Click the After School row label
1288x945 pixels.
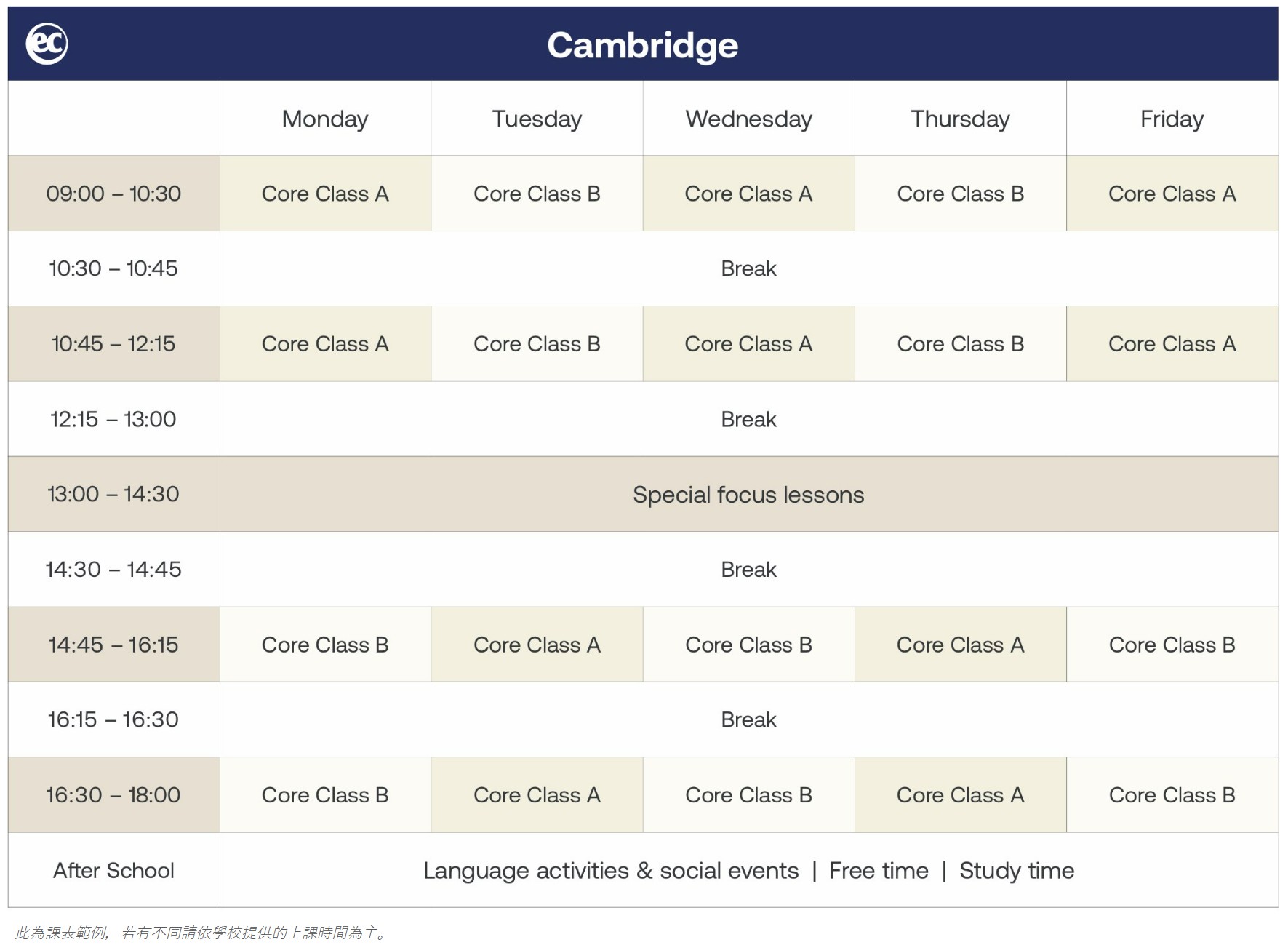(113, 870)
